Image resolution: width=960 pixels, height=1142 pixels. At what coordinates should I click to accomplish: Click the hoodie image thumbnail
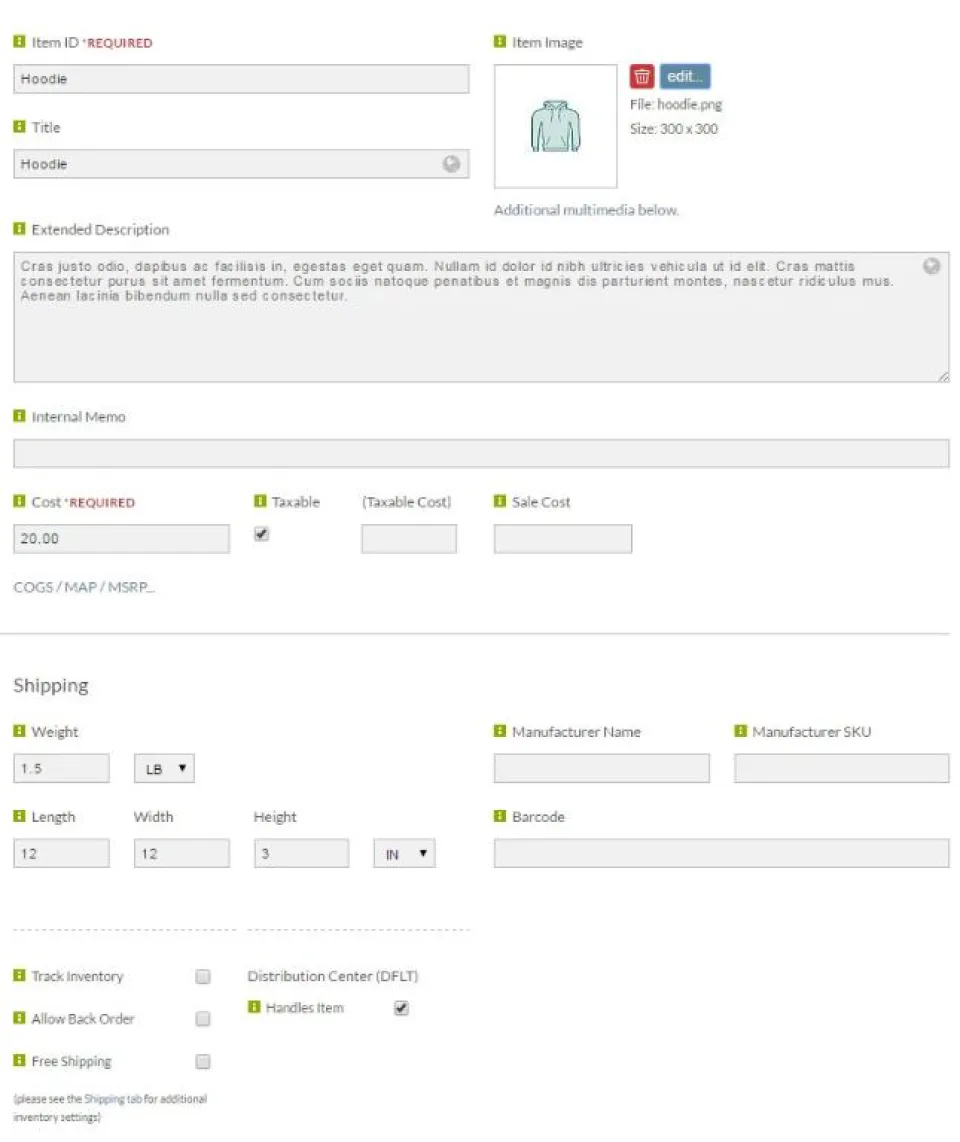[x=555, y=126]
